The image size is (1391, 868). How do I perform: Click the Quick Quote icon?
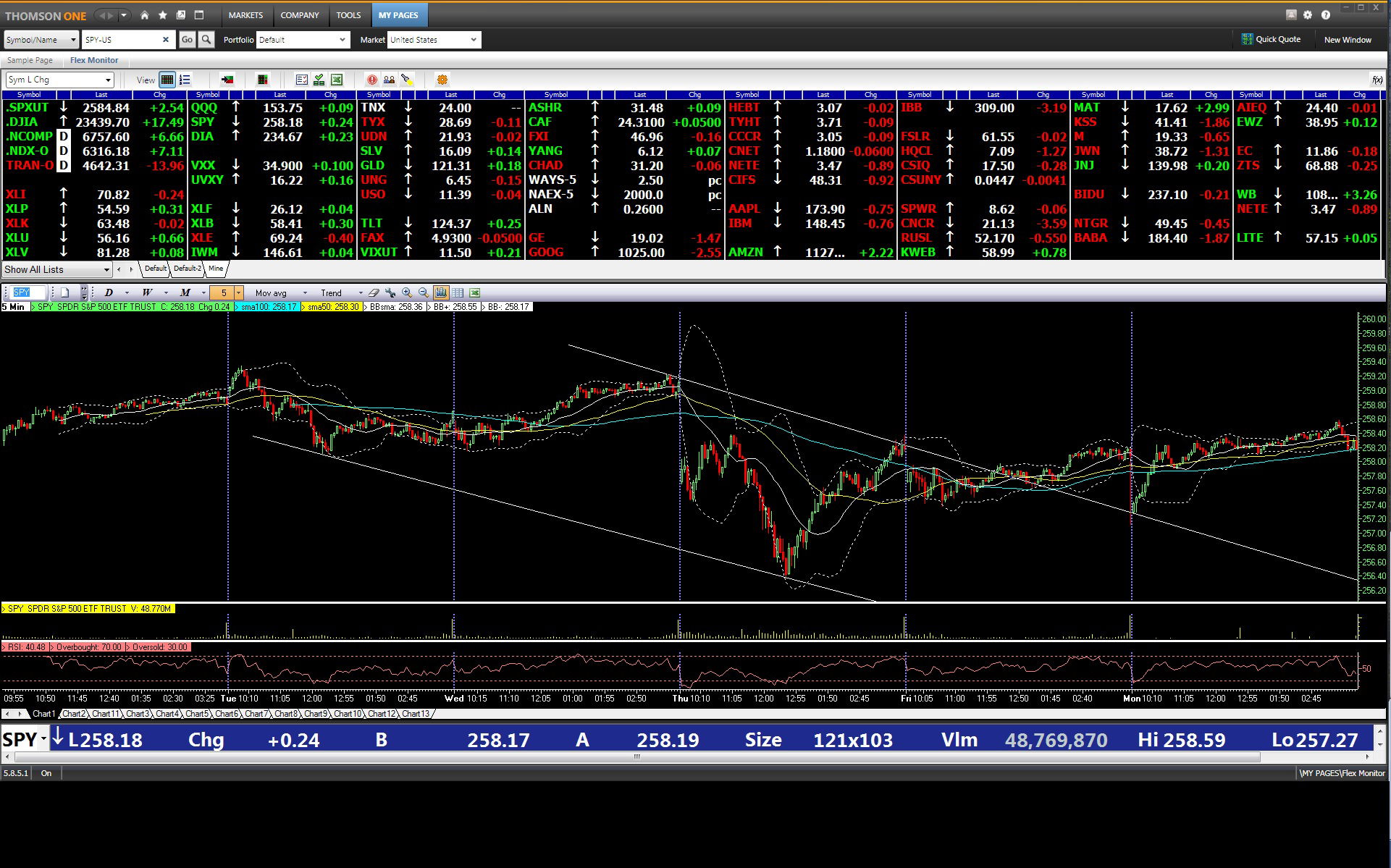(x=1247, y=39)
